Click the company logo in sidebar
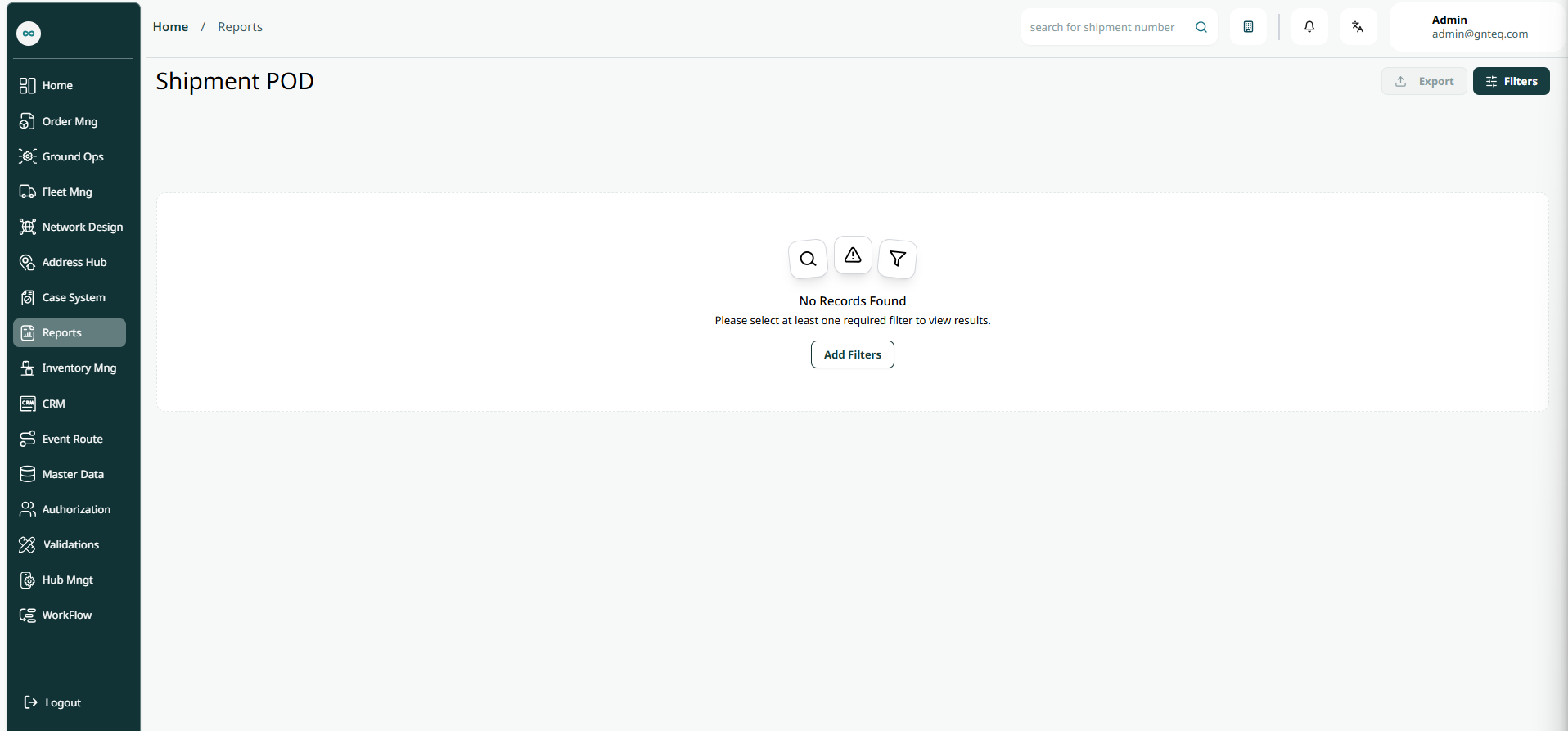 [x=29, y=34]
